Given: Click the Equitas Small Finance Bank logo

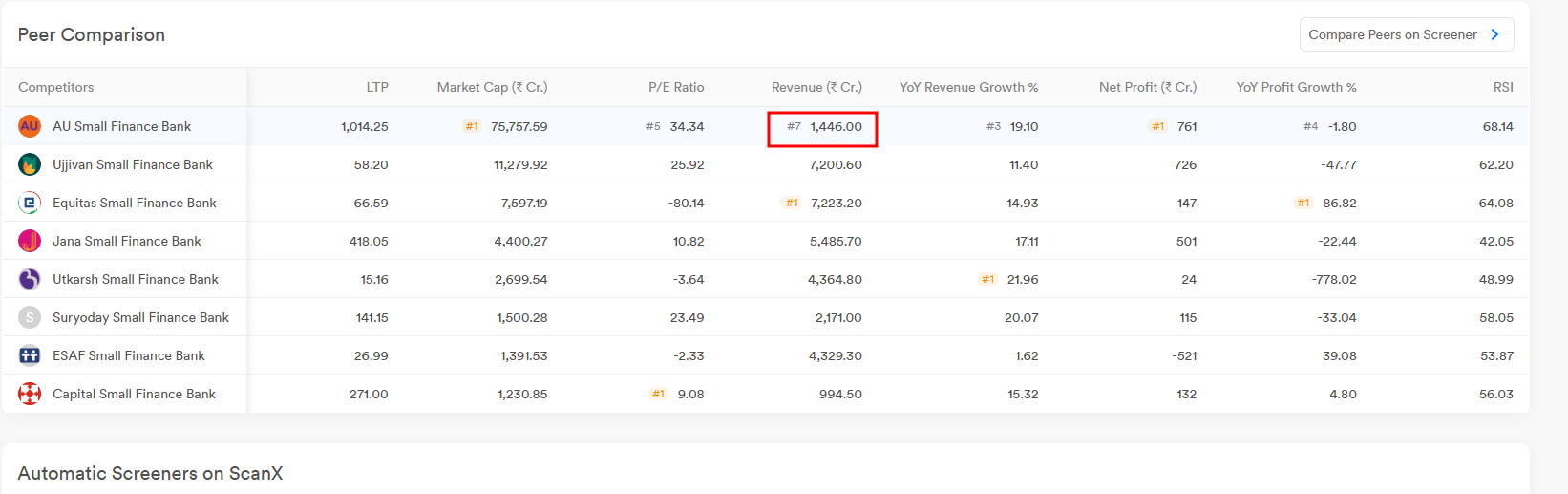Looking at the screenshot, I should pyautogui.click(x=30, y=203).
